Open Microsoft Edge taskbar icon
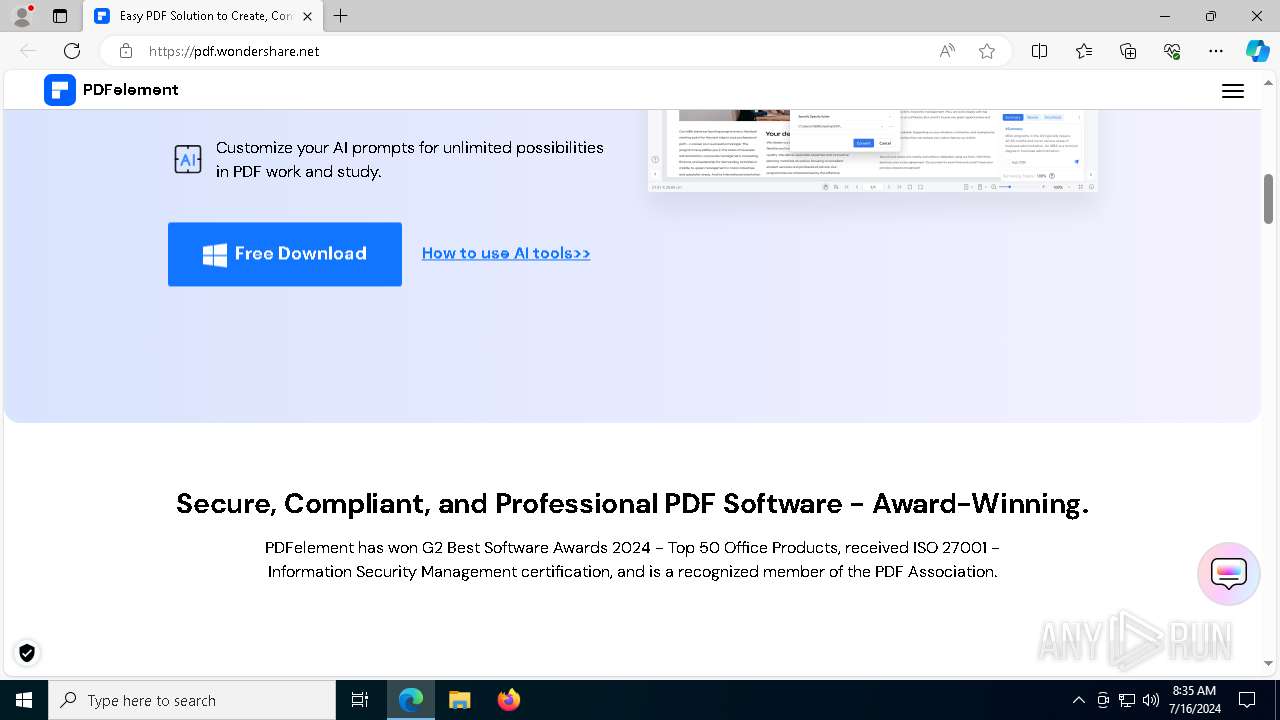Image resolution: width=1280 pixels, height=720 pixels. 411,700
